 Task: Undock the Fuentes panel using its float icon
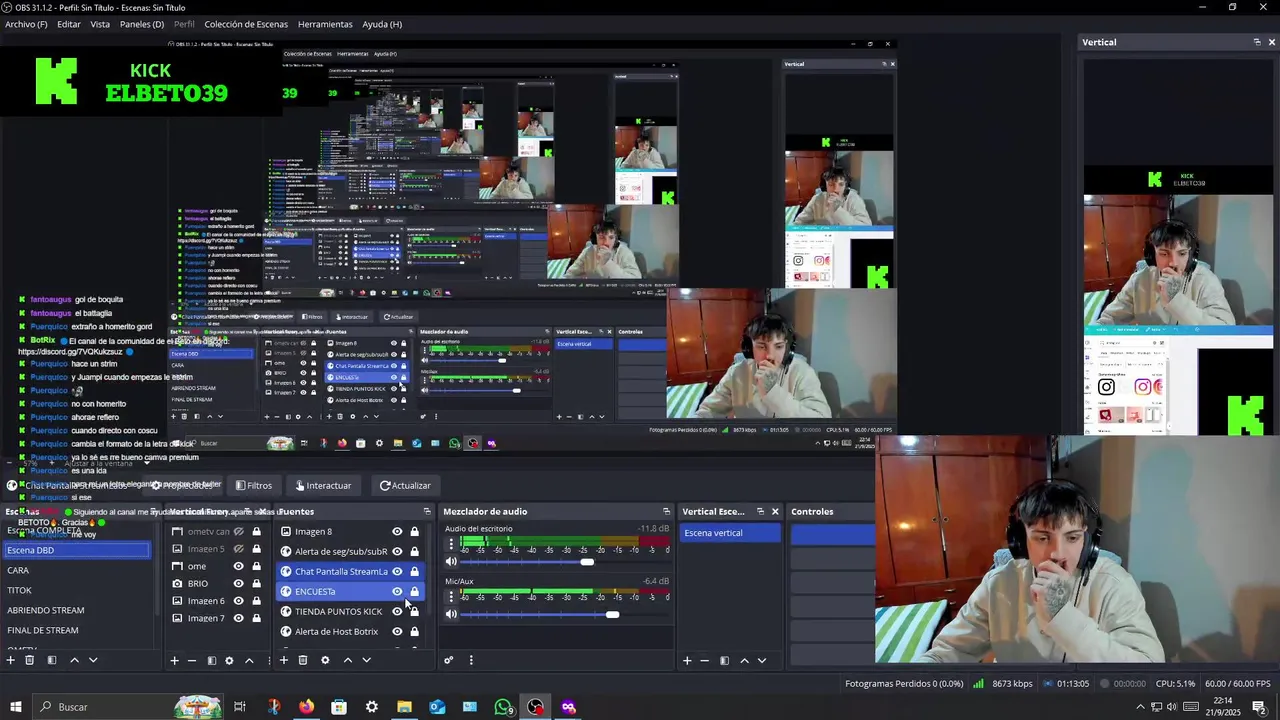(x=427, y=511)
